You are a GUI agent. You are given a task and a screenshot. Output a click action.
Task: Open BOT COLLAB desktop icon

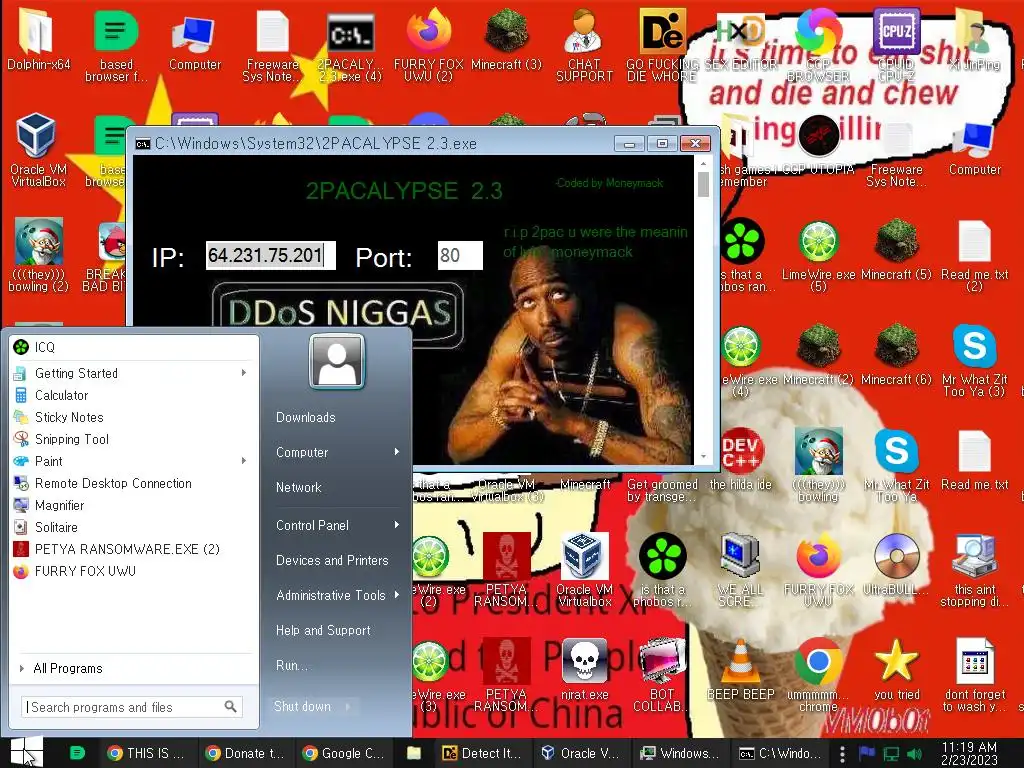tap(662, 675)
